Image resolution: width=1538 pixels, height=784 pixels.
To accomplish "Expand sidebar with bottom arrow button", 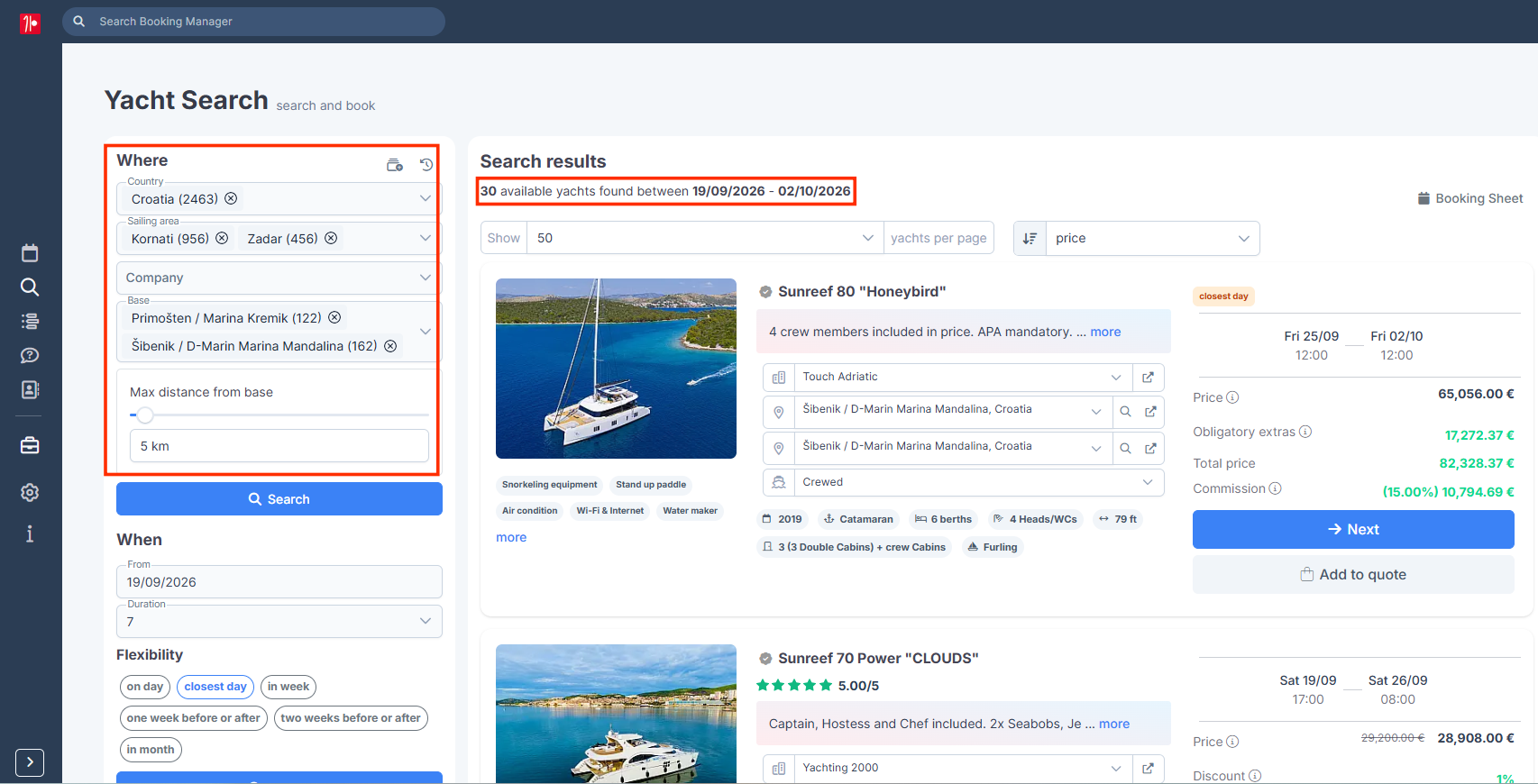I will [x=30, y=762].
